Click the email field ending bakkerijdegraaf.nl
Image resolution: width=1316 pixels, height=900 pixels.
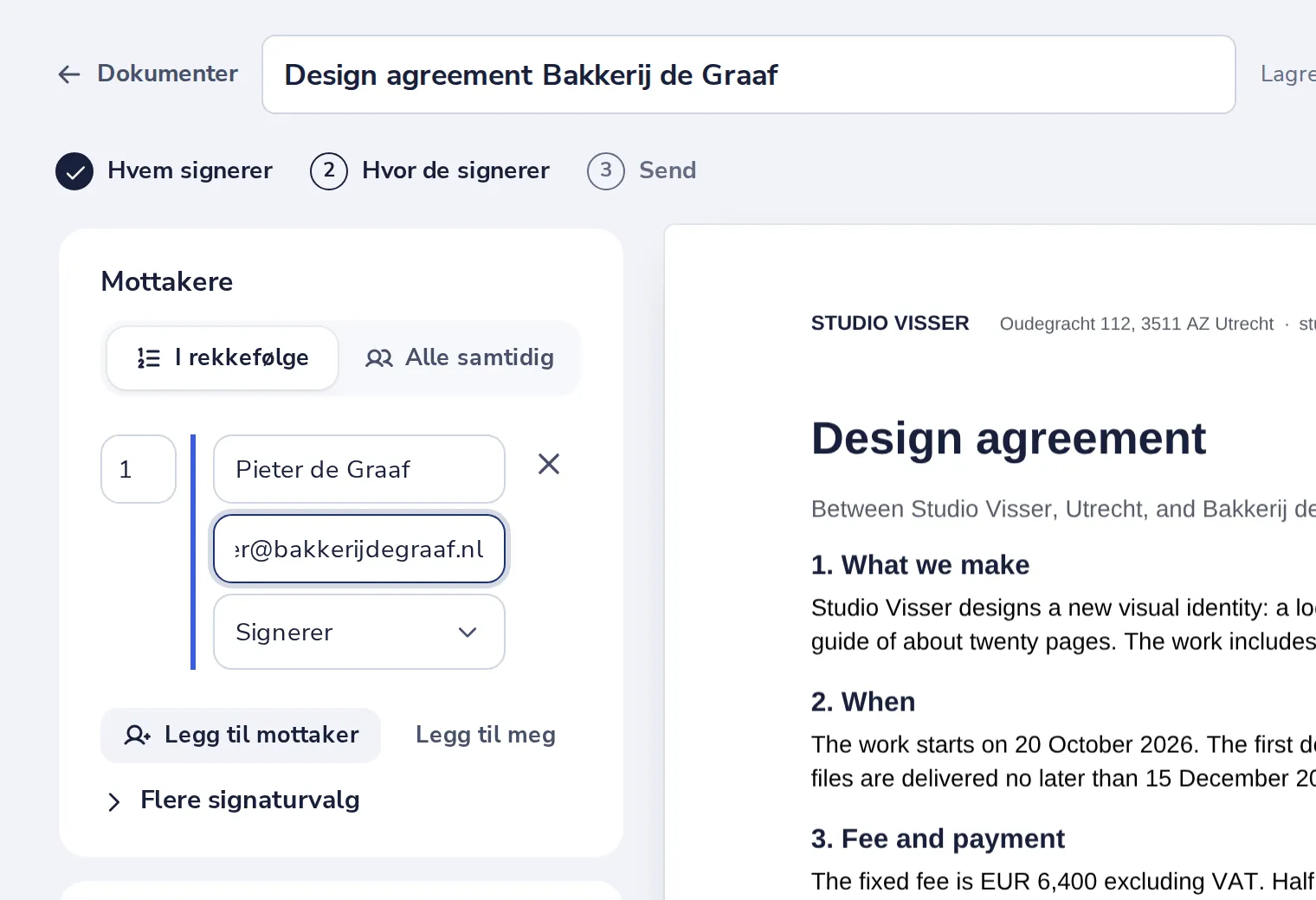tap(359, 549)
